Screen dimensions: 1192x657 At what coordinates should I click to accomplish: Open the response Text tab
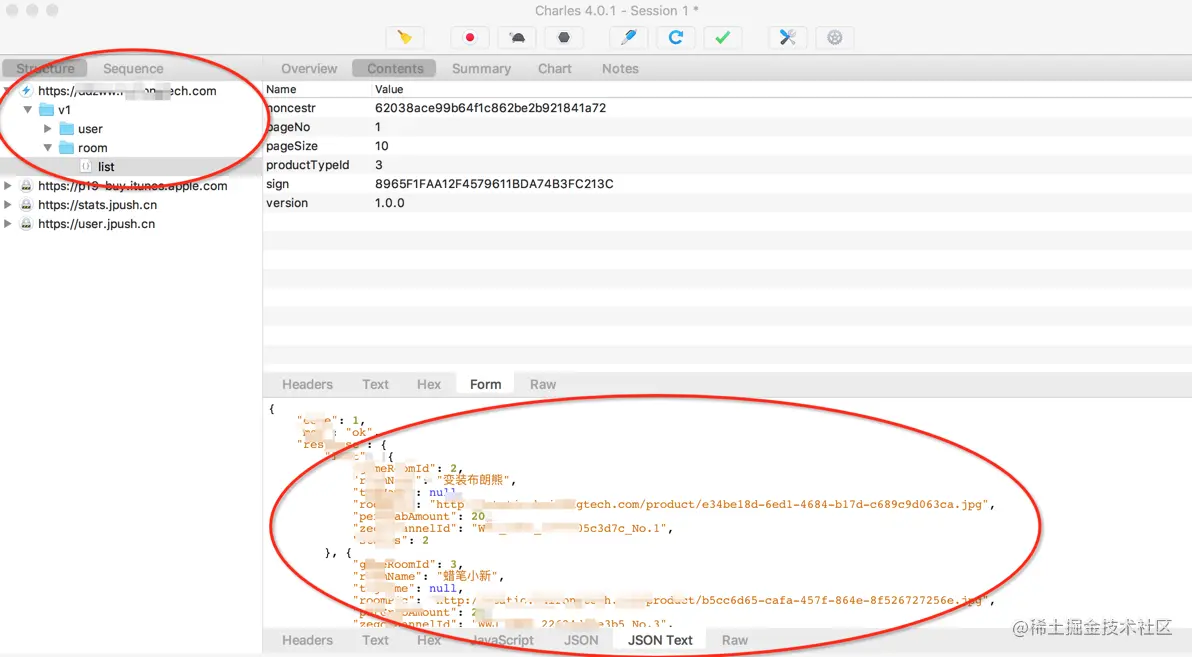pyautogui.click(x=375, y=640)
